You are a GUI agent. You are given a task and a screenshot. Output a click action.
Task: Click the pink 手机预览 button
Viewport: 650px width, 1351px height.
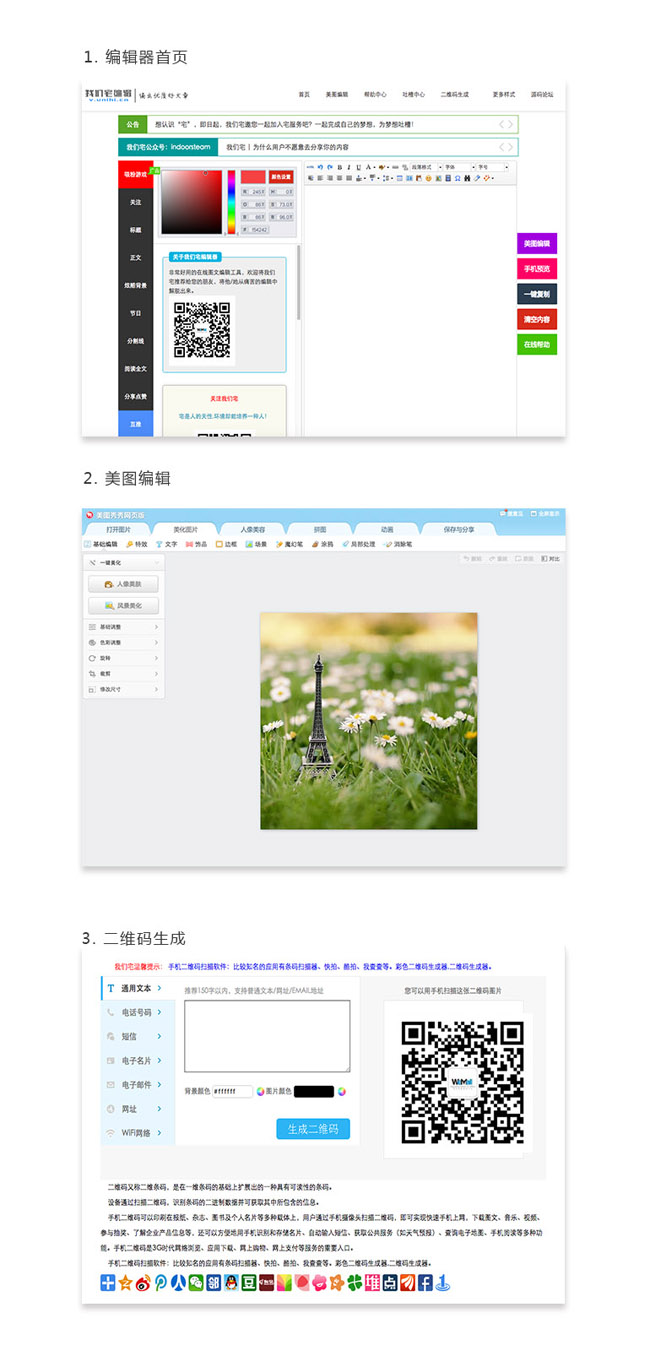point(537,269)
